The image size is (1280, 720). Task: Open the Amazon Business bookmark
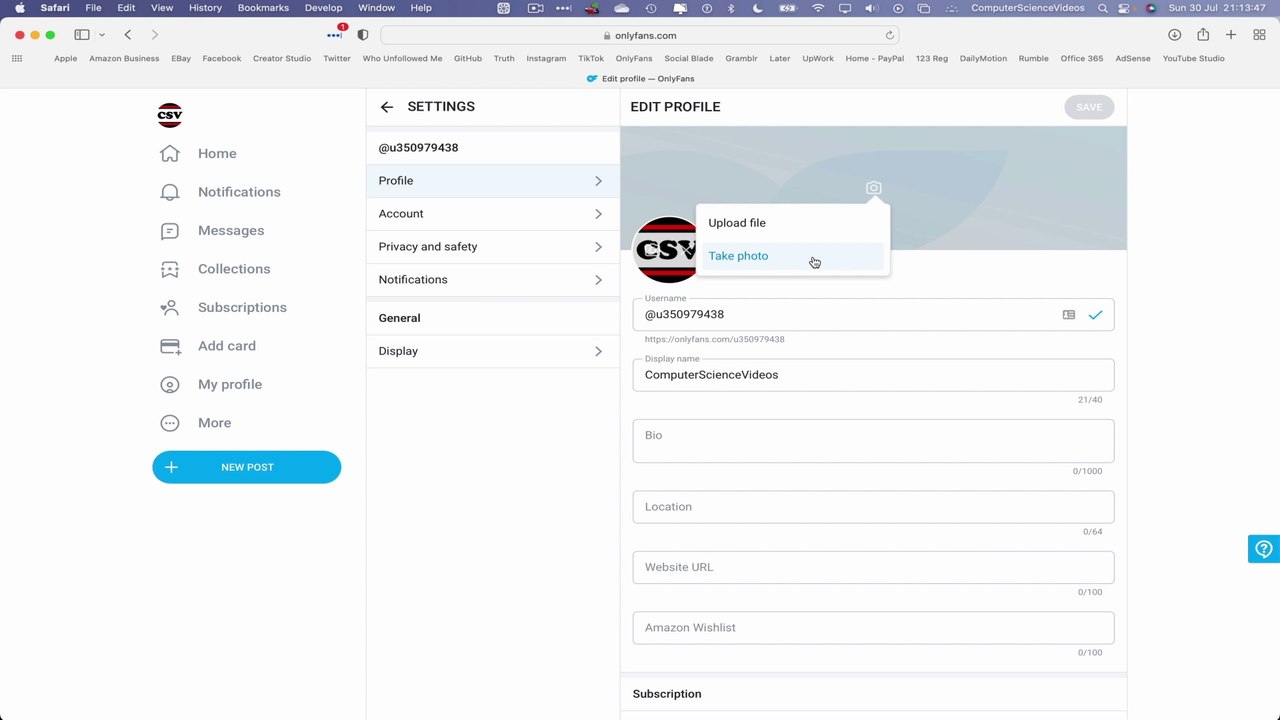(124, 58)
